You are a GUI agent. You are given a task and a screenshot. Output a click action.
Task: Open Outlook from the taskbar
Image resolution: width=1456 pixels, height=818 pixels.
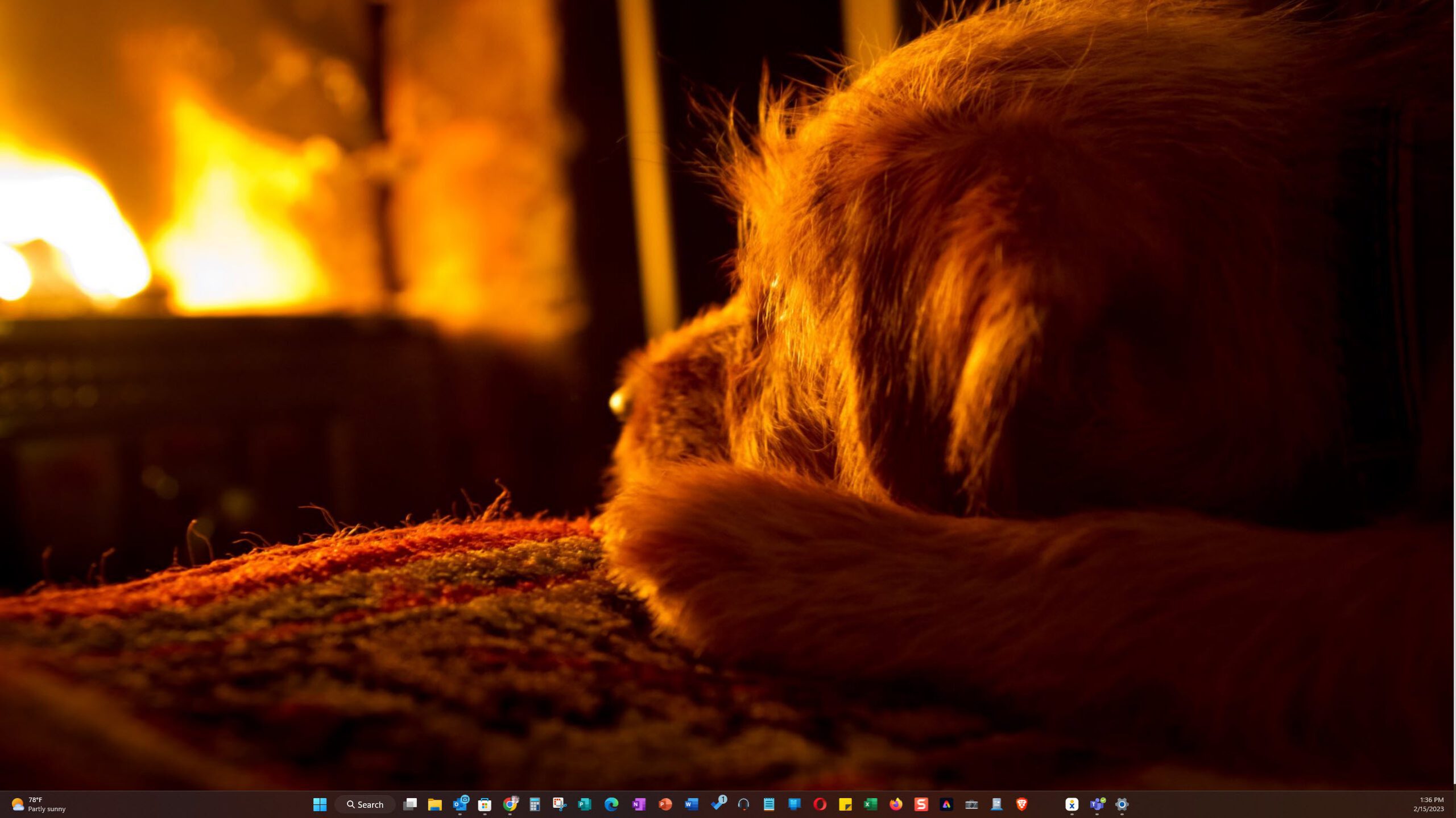460,804
